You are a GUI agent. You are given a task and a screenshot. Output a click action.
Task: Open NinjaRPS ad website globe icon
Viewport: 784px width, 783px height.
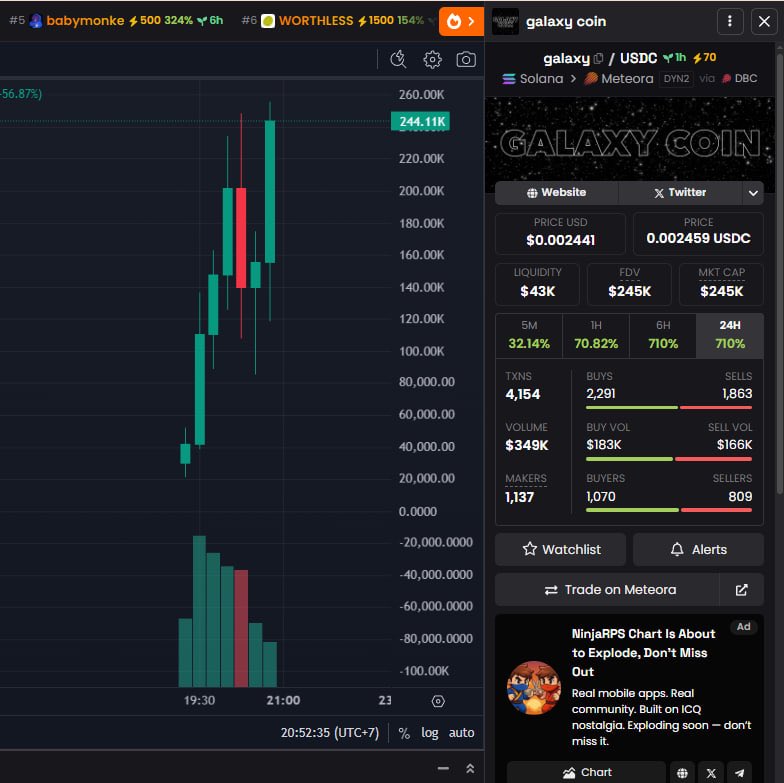pyautogui.click(x=682, y=772)
